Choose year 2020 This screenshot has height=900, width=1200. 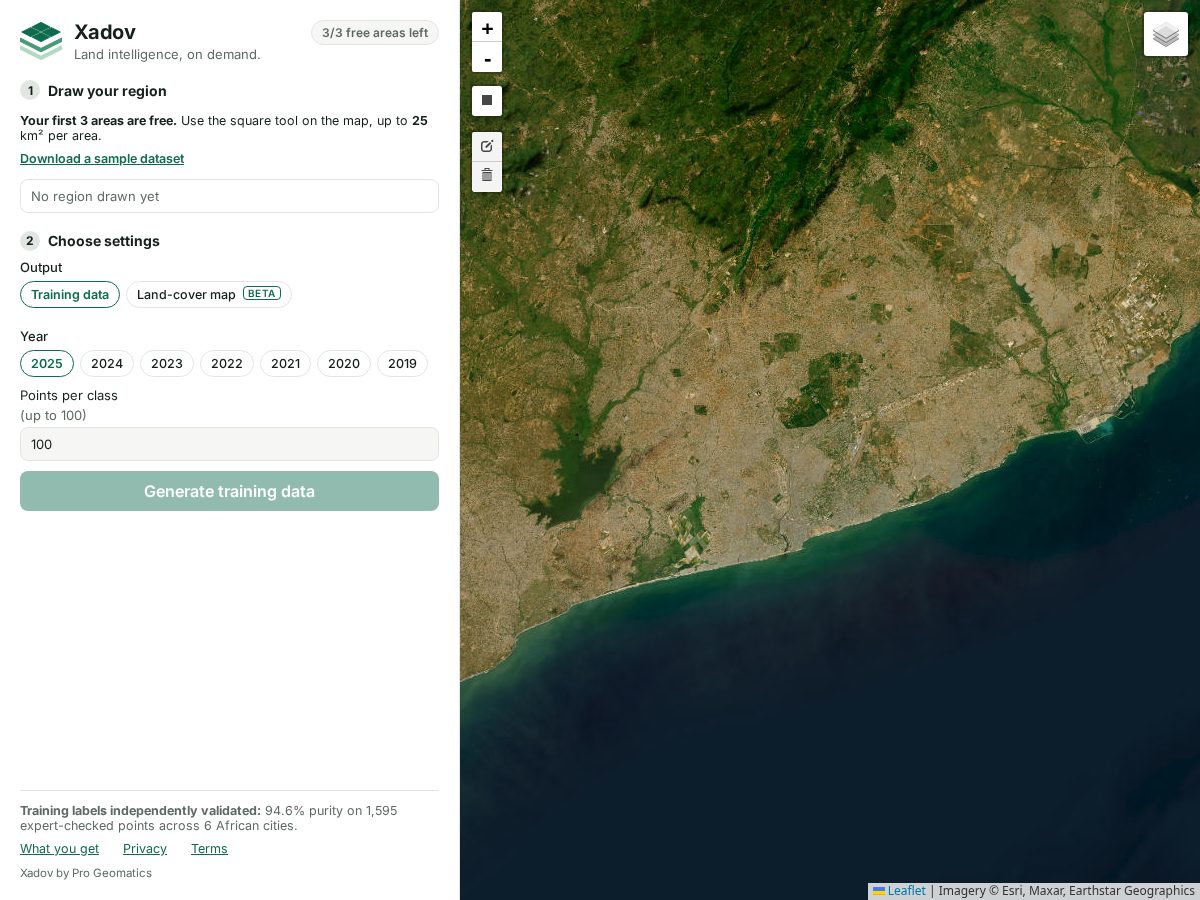tap(344, 364)
